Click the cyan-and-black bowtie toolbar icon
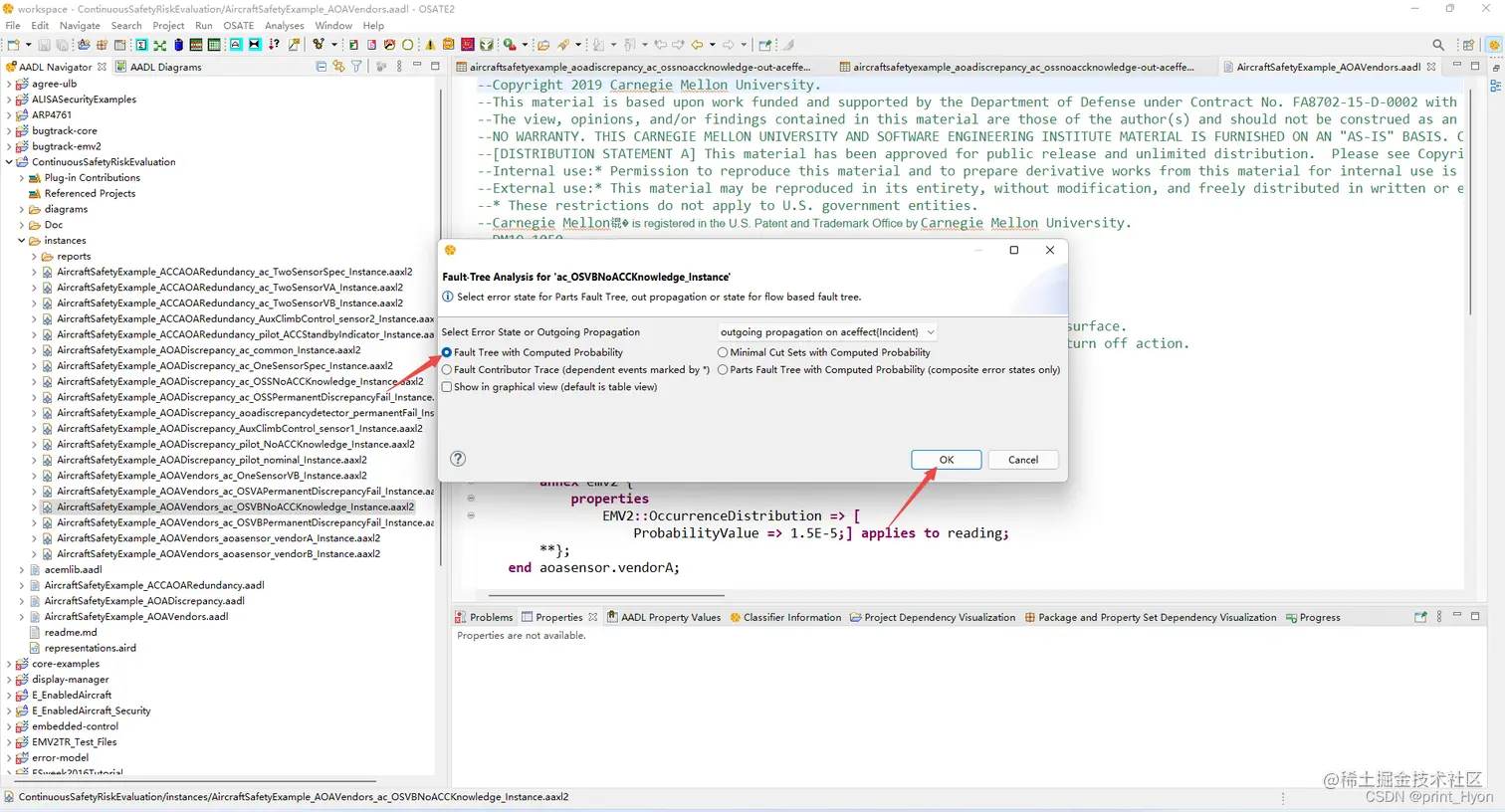Viewport: 1505px width, 812px height. pyautogui.click(x=255, y=45)
